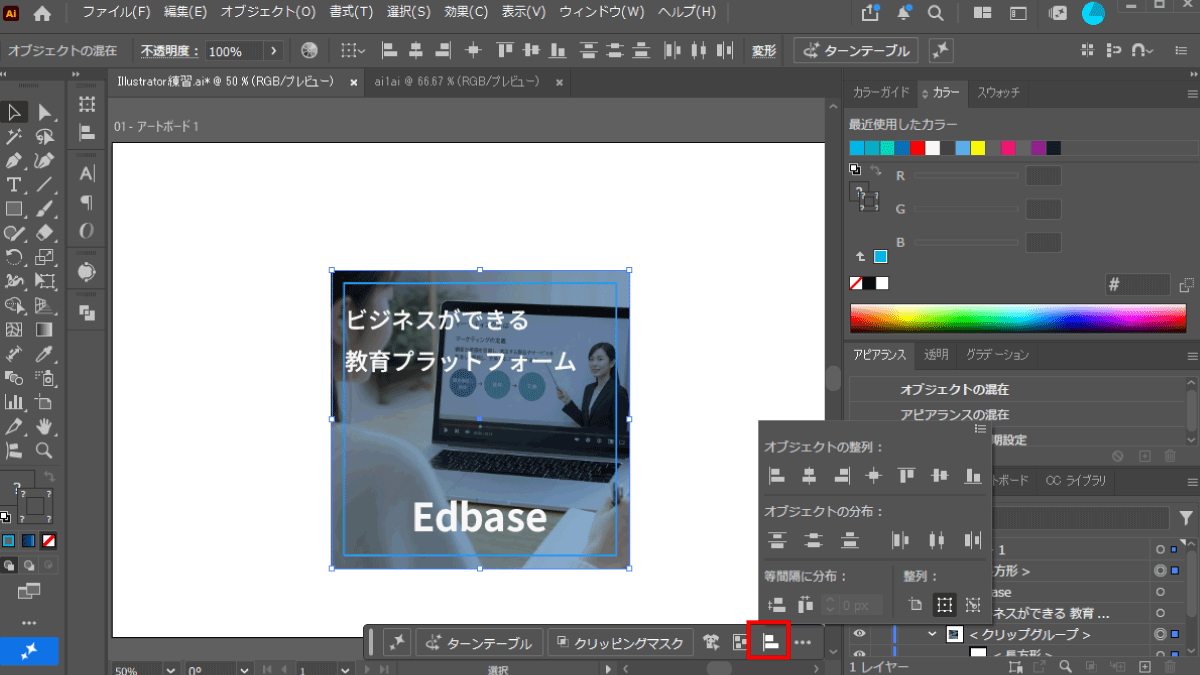Switch to the グラデーション panel tab
Viewport: 1200px width, 675px height.
pyautogui.click(x=996, y=355)
